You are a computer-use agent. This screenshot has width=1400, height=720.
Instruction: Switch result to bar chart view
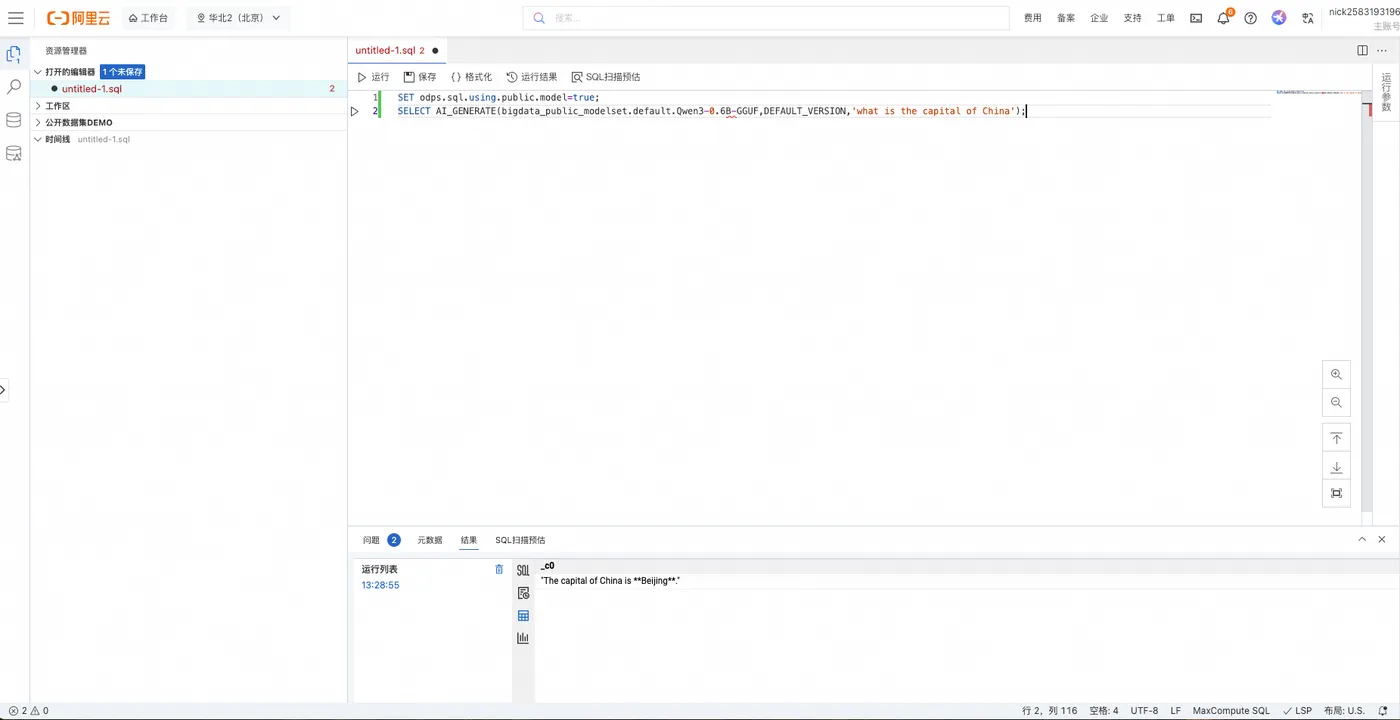click(523, 638)
